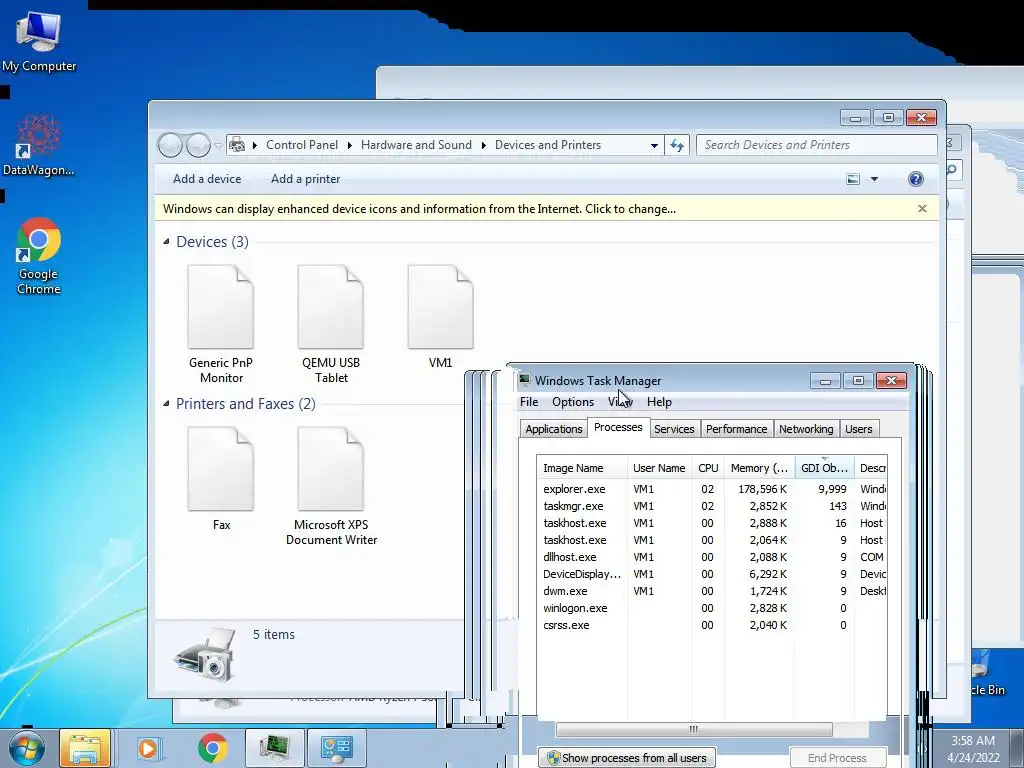Click the back navigation arrow
Viewport: 1024px width, 768px height.
pos(170,145)
